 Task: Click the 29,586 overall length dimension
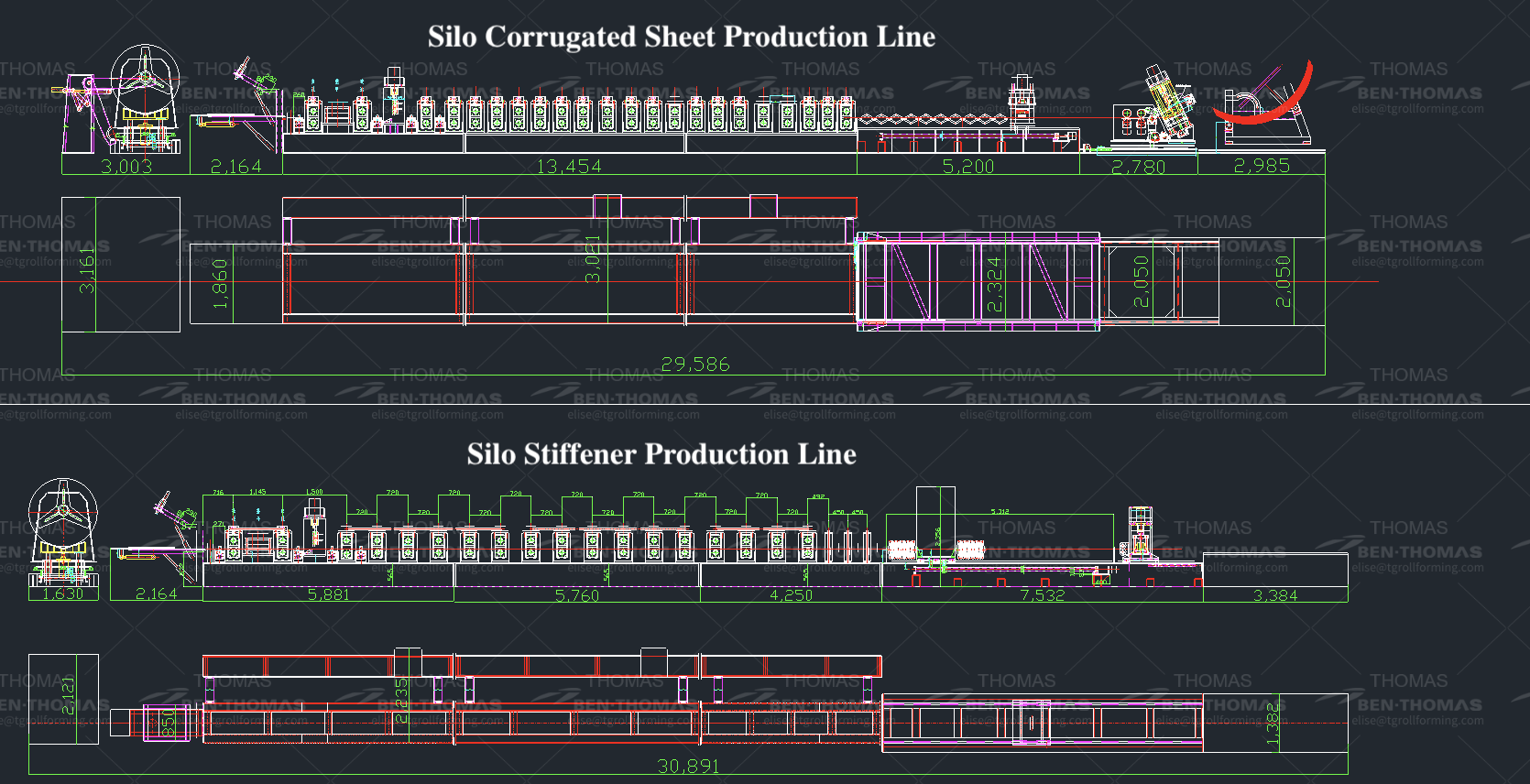click(x=695, y=365)
